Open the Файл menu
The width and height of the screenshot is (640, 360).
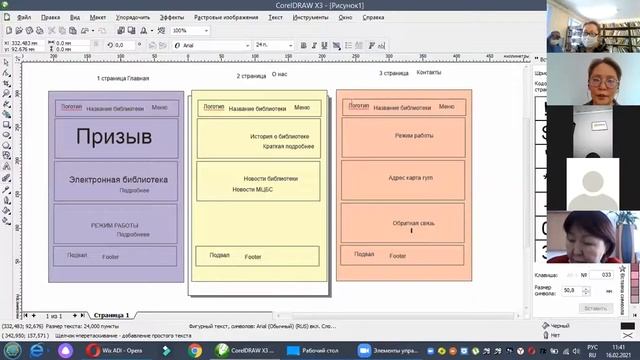point(24,18)
